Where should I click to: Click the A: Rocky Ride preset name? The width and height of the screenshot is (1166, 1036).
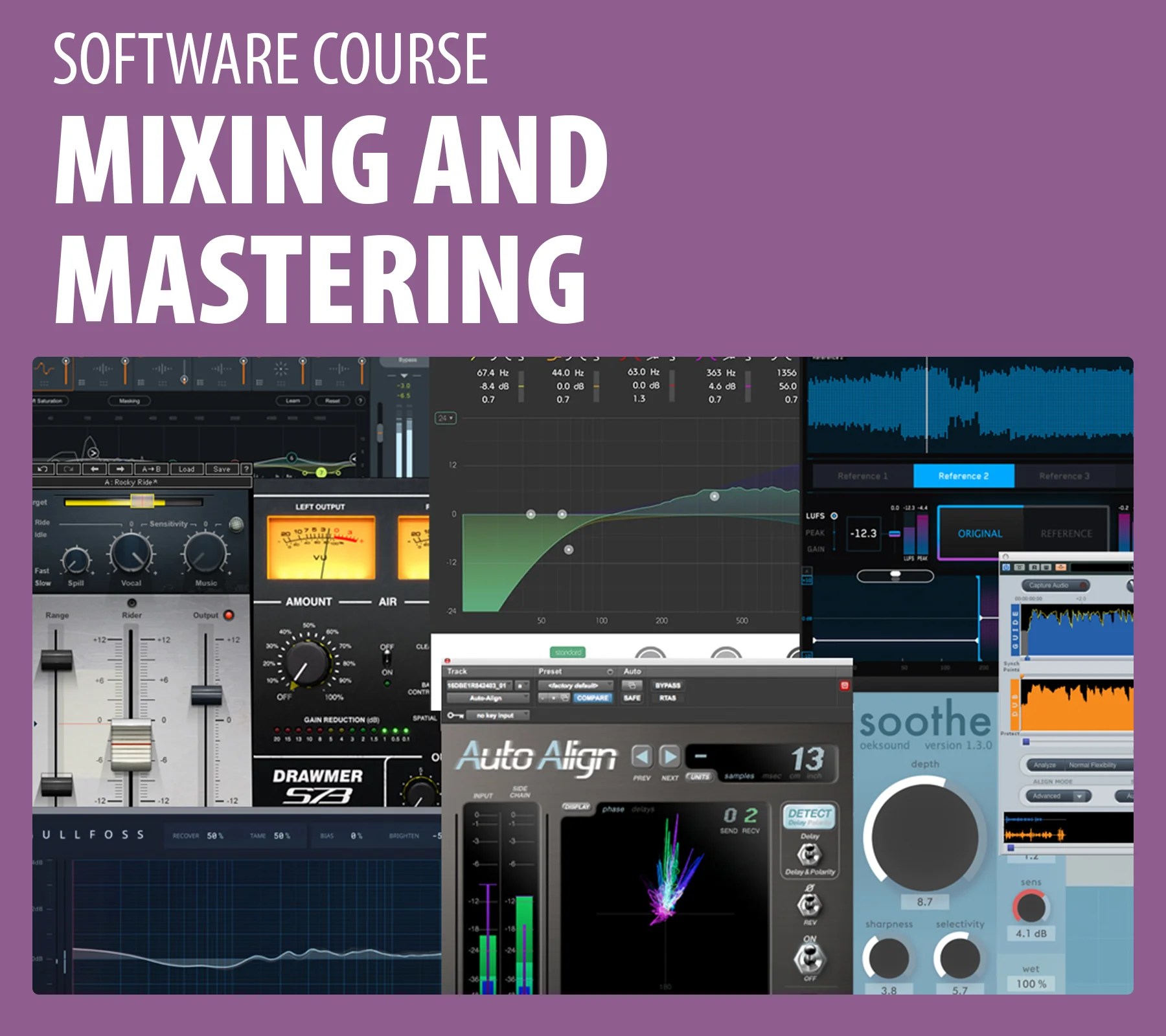131,482
